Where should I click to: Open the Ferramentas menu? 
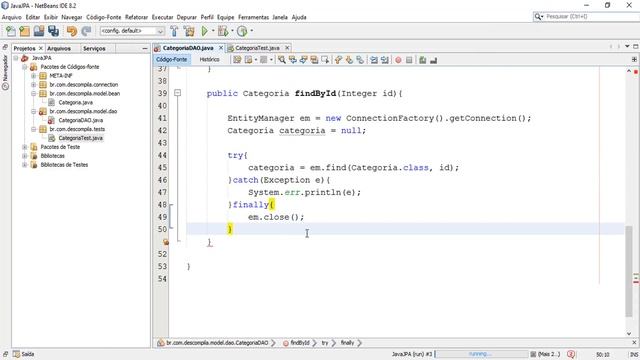[x=253, y=17]
